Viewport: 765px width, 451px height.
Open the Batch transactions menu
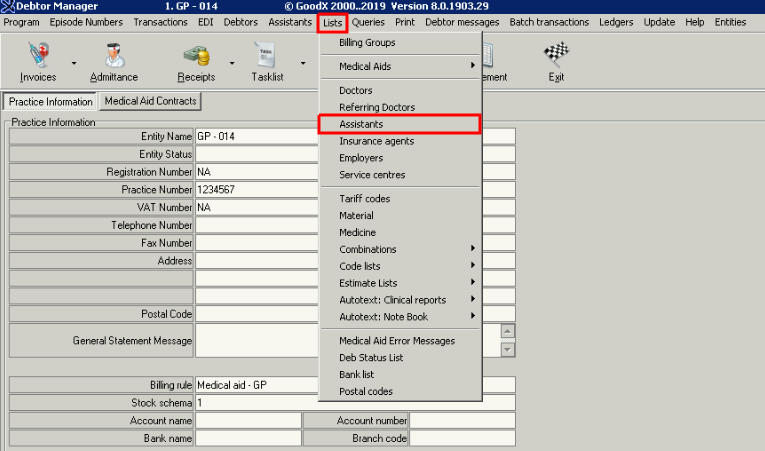[549, 22]
